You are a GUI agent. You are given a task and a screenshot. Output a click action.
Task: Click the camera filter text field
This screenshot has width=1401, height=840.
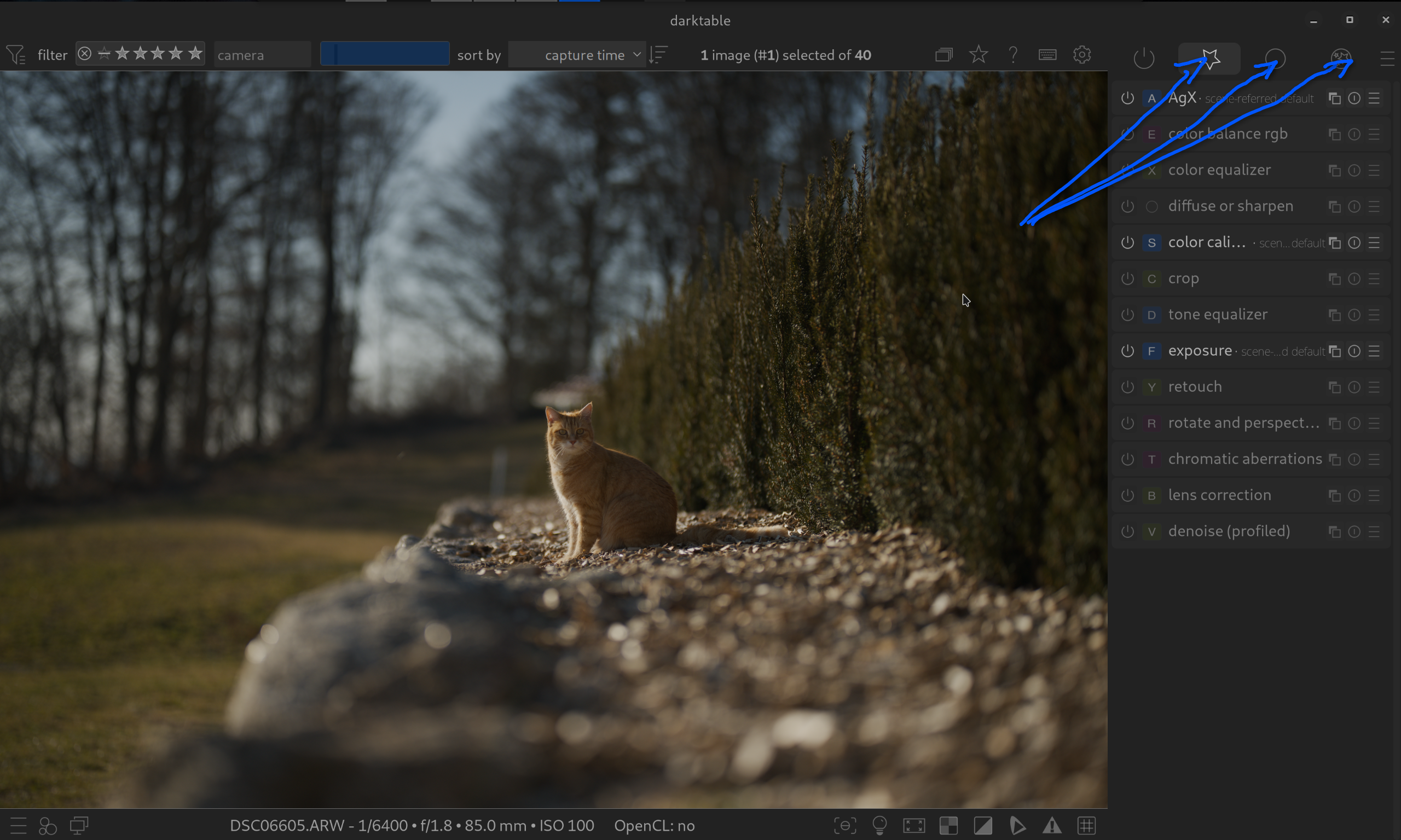coord(262,55)
